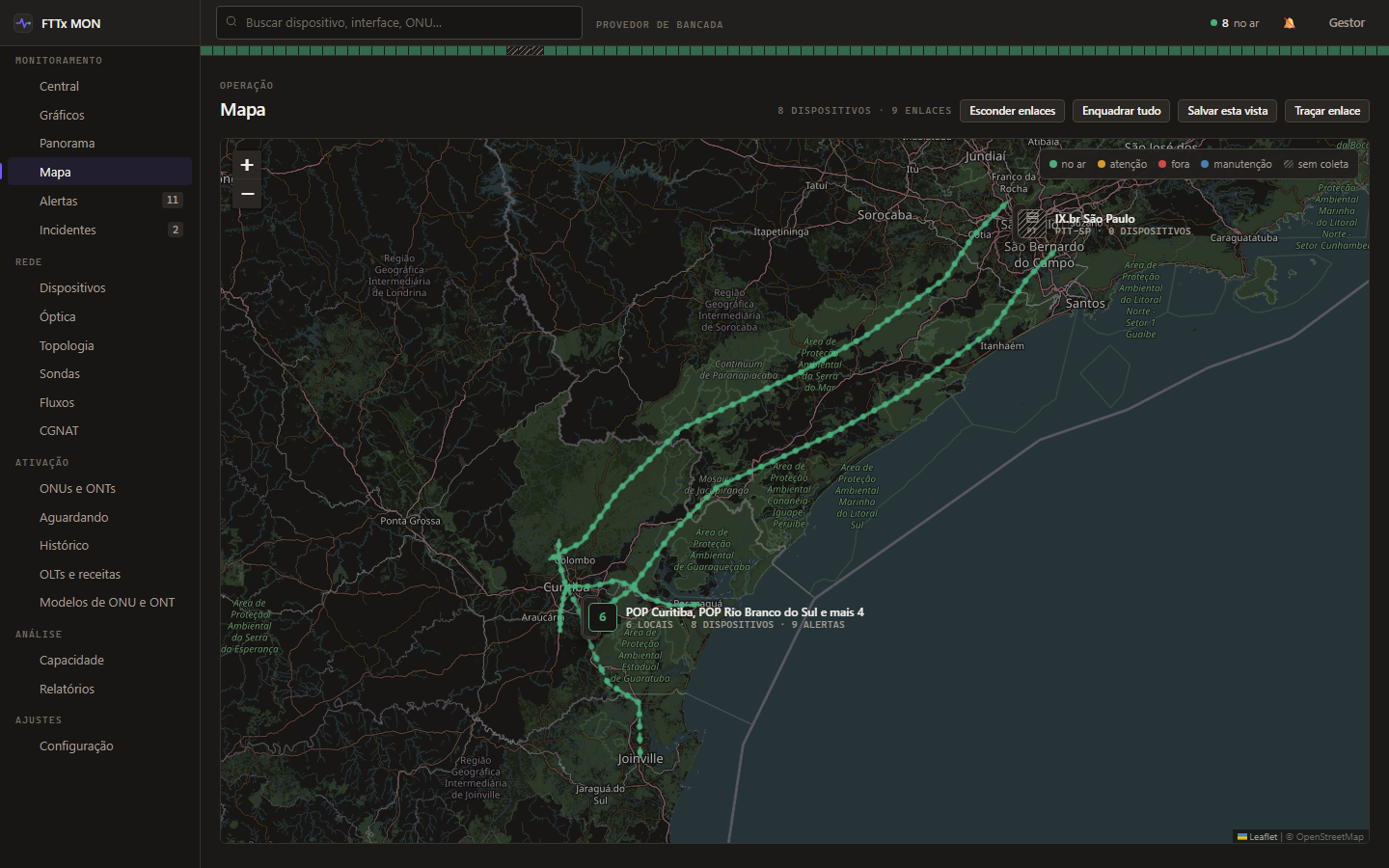Screen dimensions: 1389x868
Task: Click the Incidentes count badge 2
Action: click(x=175, y=230)
